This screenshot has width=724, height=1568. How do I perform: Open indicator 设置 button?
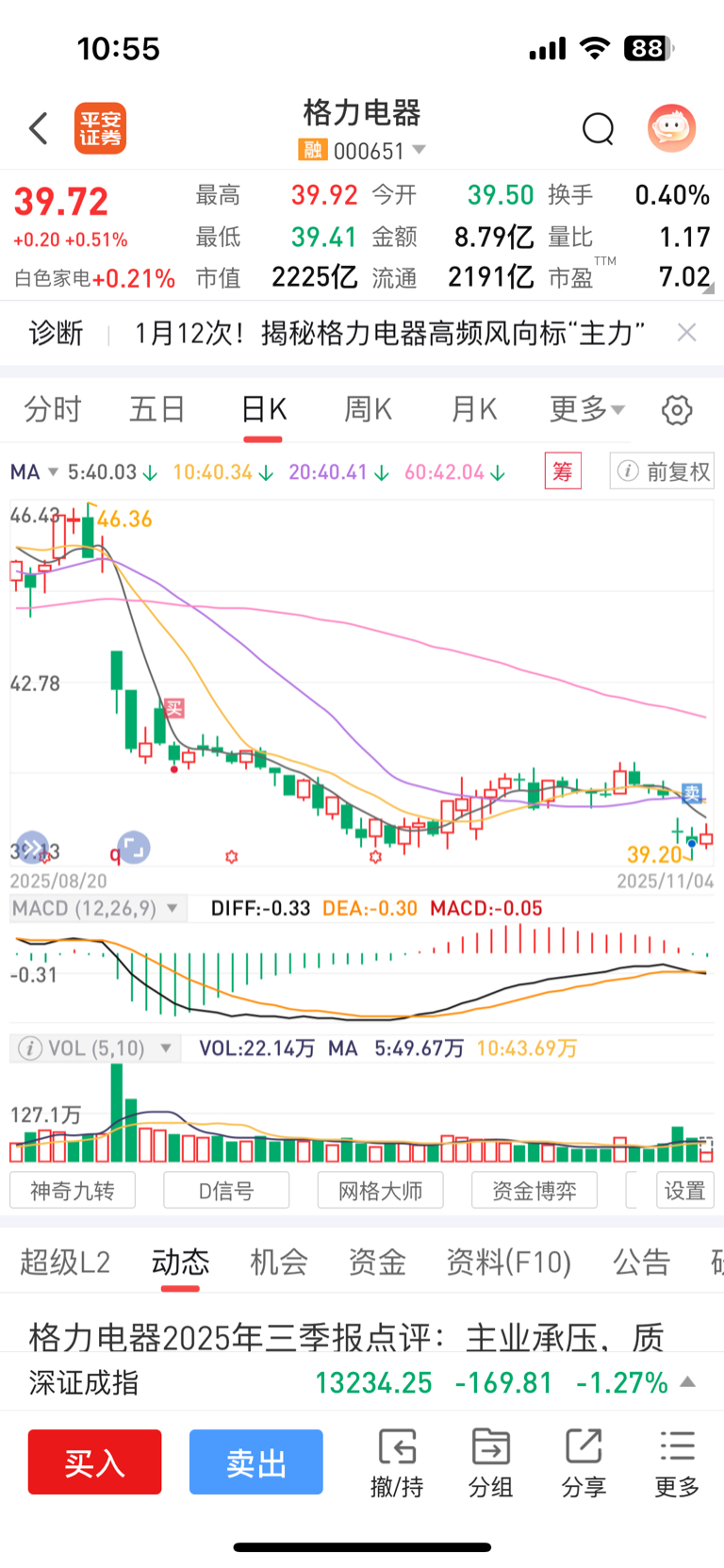(685, 1191)
